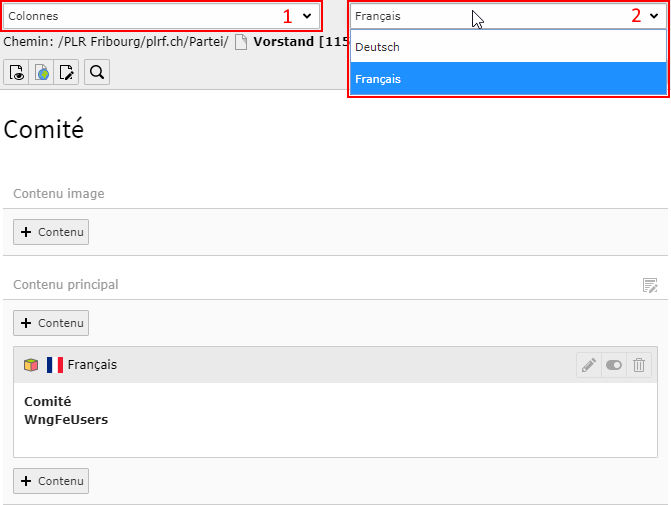This screenshot has width=671, height=505.
Task: Open the Comité content element title
Action: click(x=47, y=402)
